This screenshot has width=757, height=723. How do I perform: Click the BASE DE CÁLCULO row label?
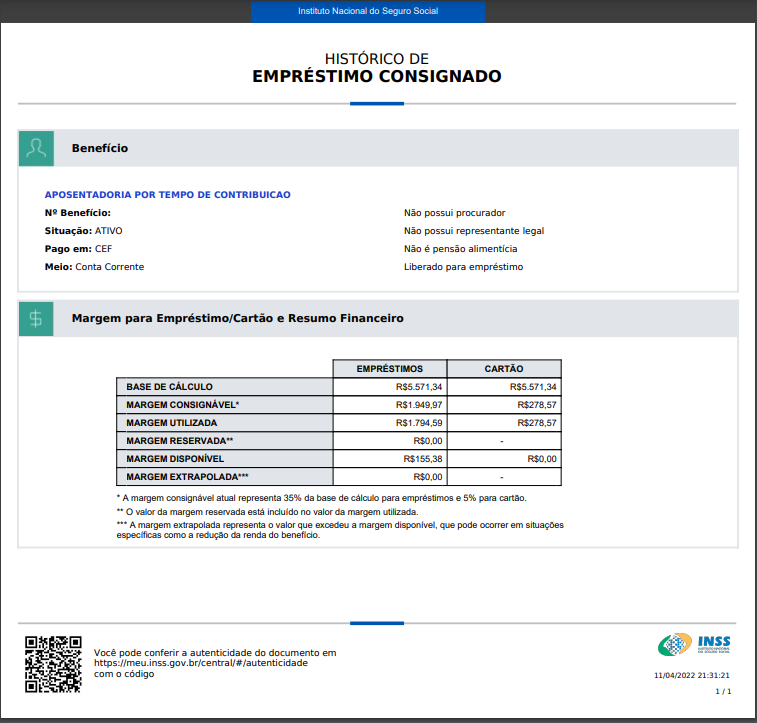click(169, 387)
